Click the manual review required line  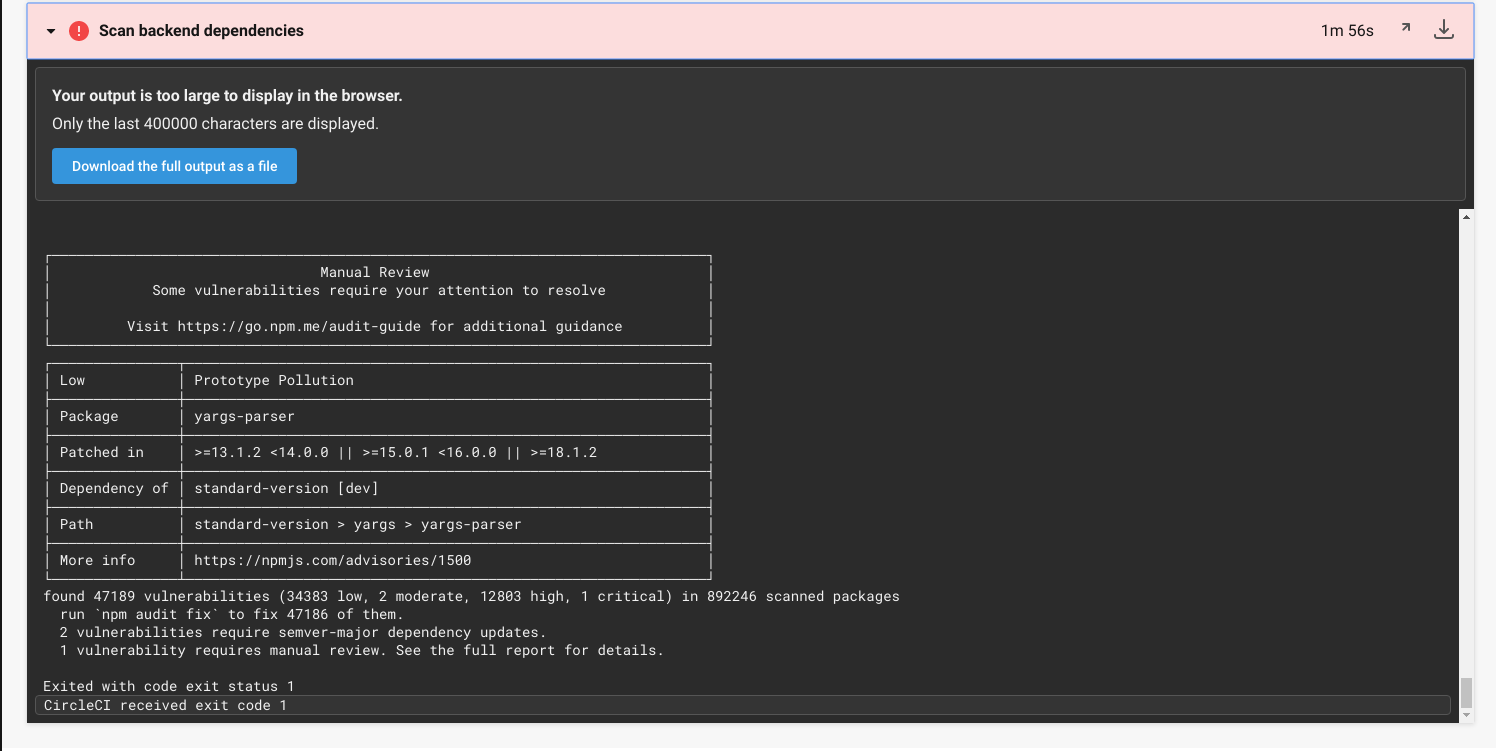[x=362, y=650]
